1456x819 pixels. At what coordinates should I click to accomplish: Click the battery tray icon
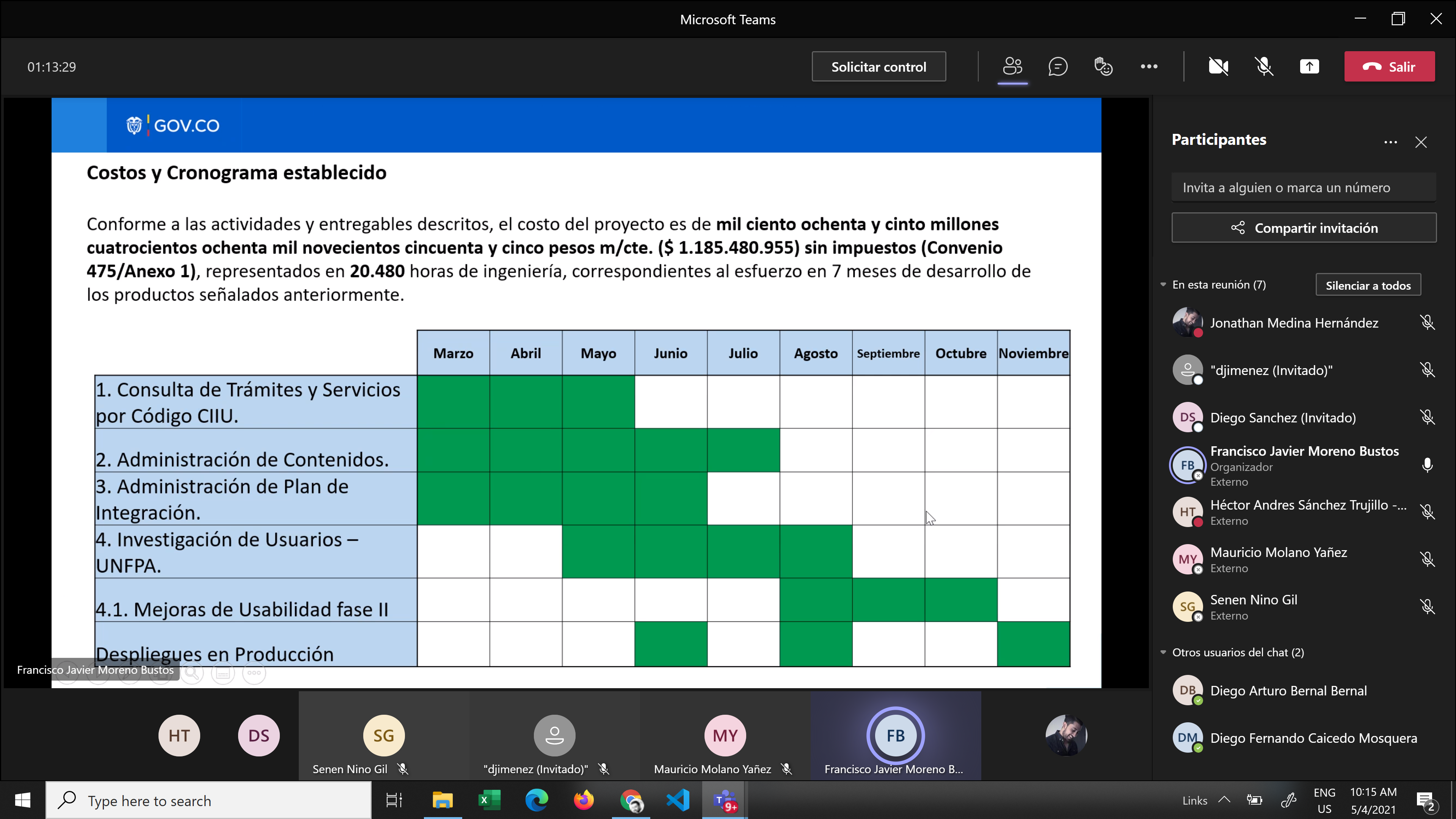point(1254,800)
